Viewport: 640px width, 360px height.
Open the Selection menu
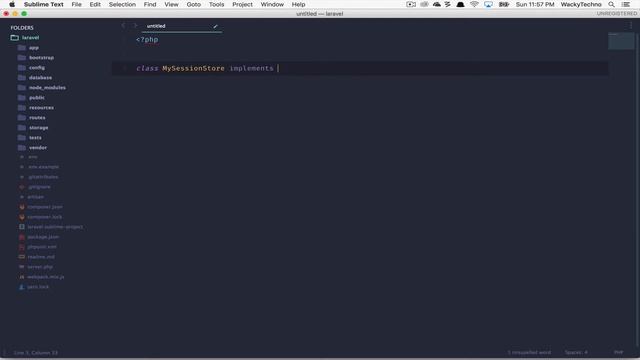[x=122, y=4]
